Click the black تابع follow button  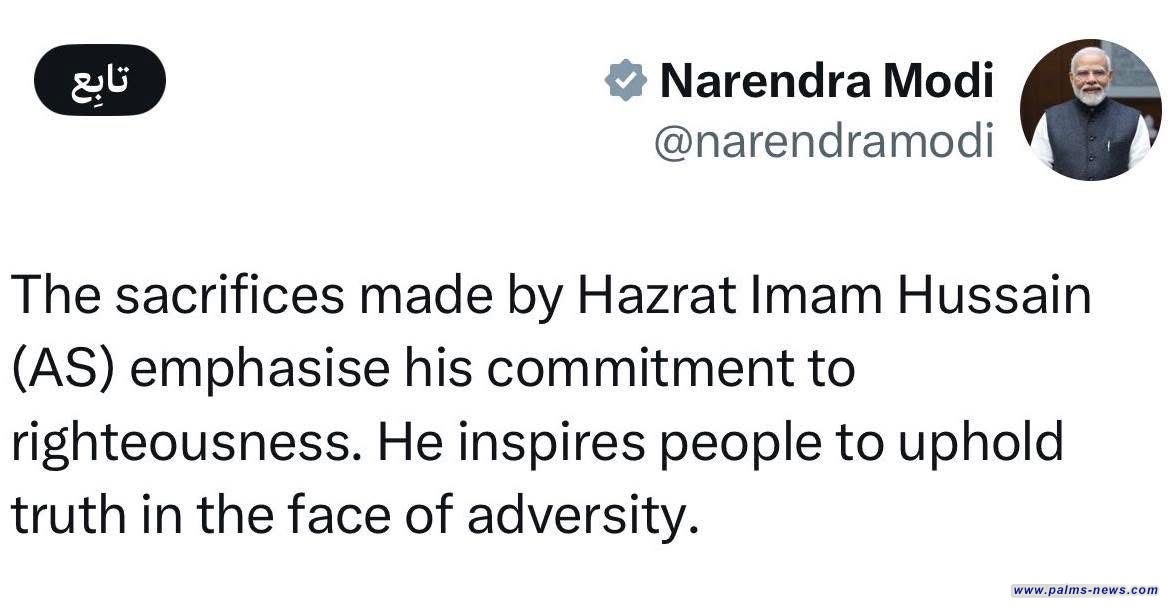point(99,80)
